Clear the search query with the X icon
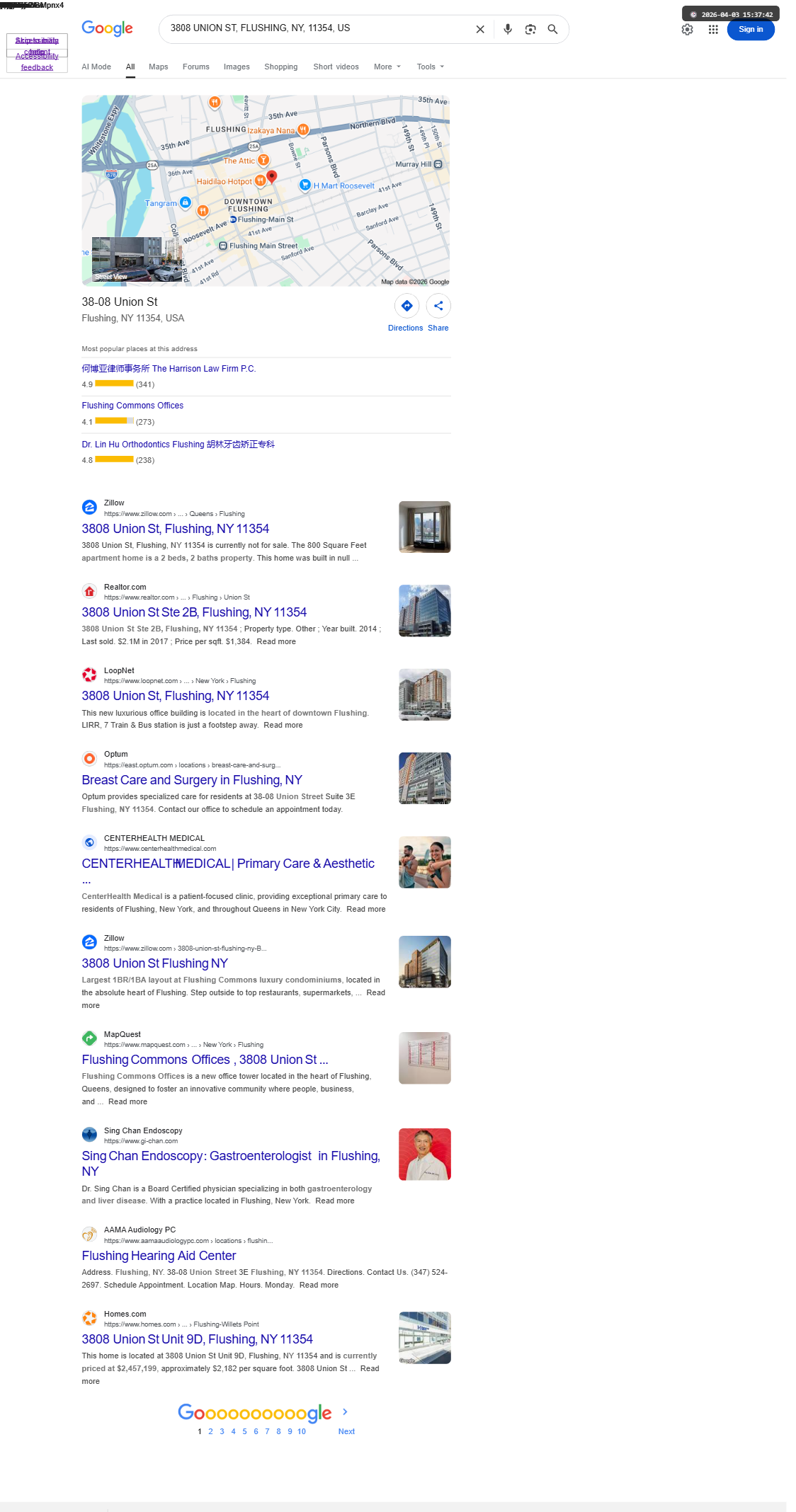The height and width of the screenshot is (1512, 796). click(480, 29)
